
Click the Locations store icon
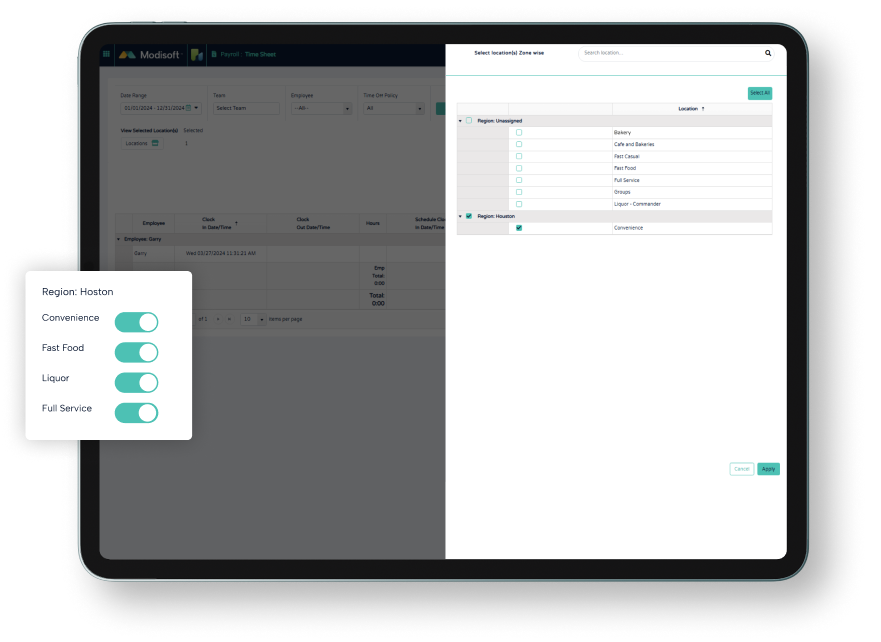coord(155,143)
